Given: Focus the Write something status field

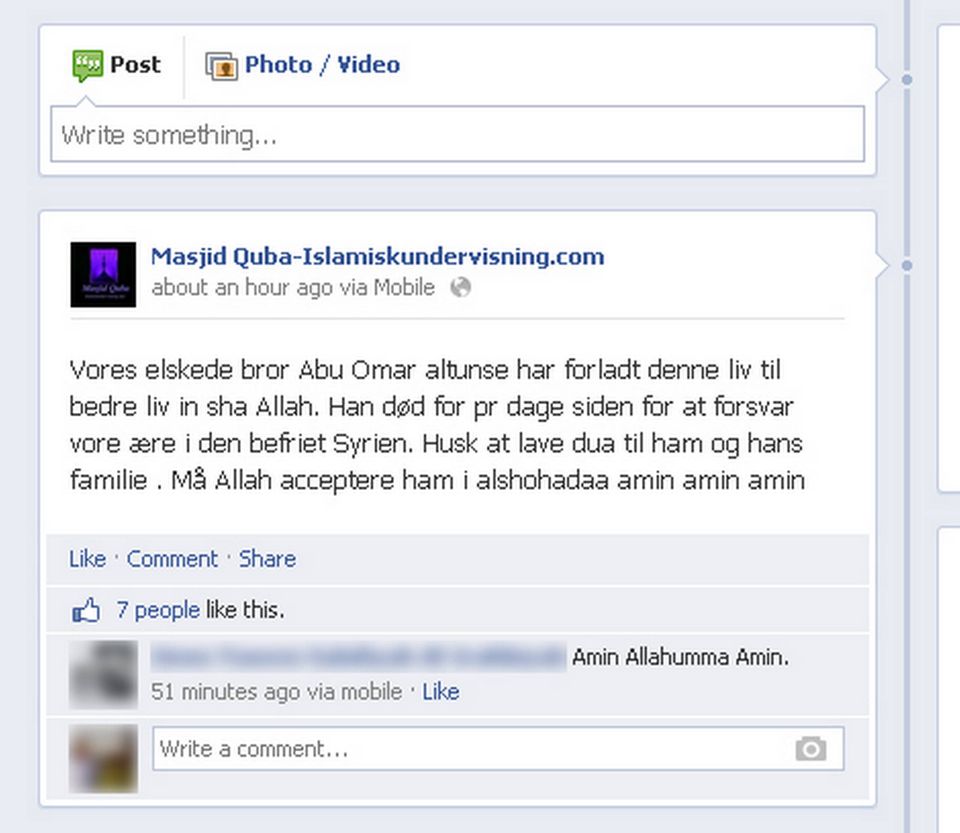Looking at the screenshot, I should [457, 134].
